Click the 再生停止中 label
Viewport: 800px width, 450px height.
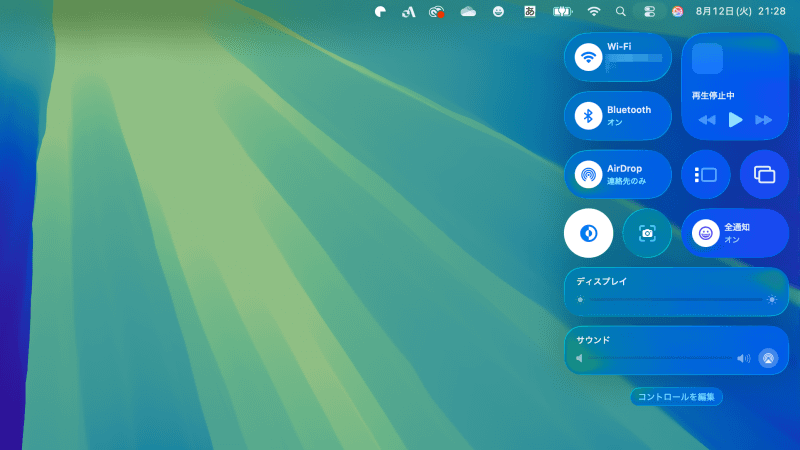pos(713,96)
